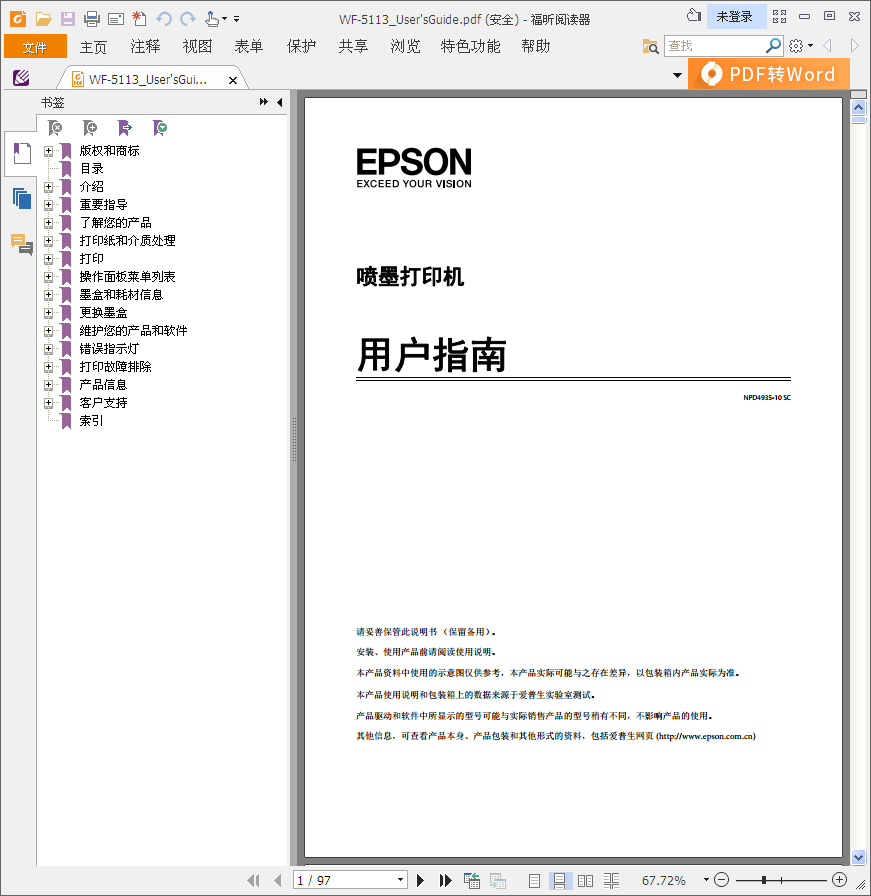
Task: Click the zoom in plus button
Action: click(839, 879)
